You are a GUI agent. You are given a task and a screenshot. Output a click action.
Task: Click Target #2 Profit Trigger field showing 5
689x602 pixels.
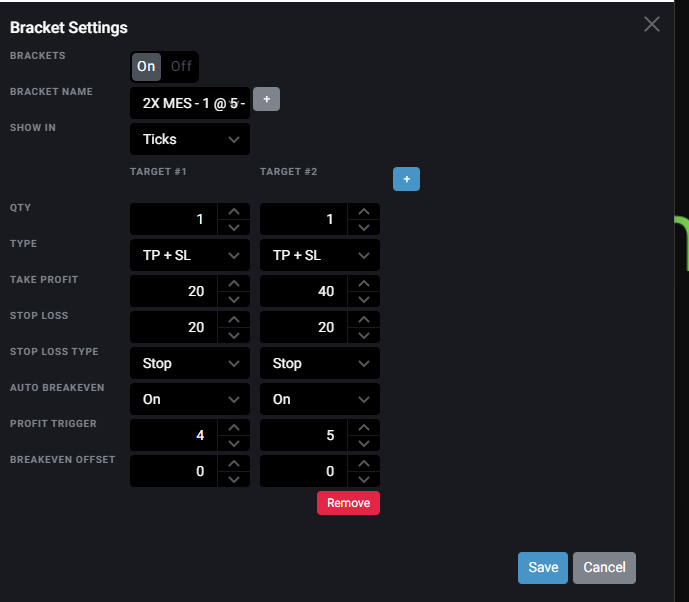click(304, 435)
